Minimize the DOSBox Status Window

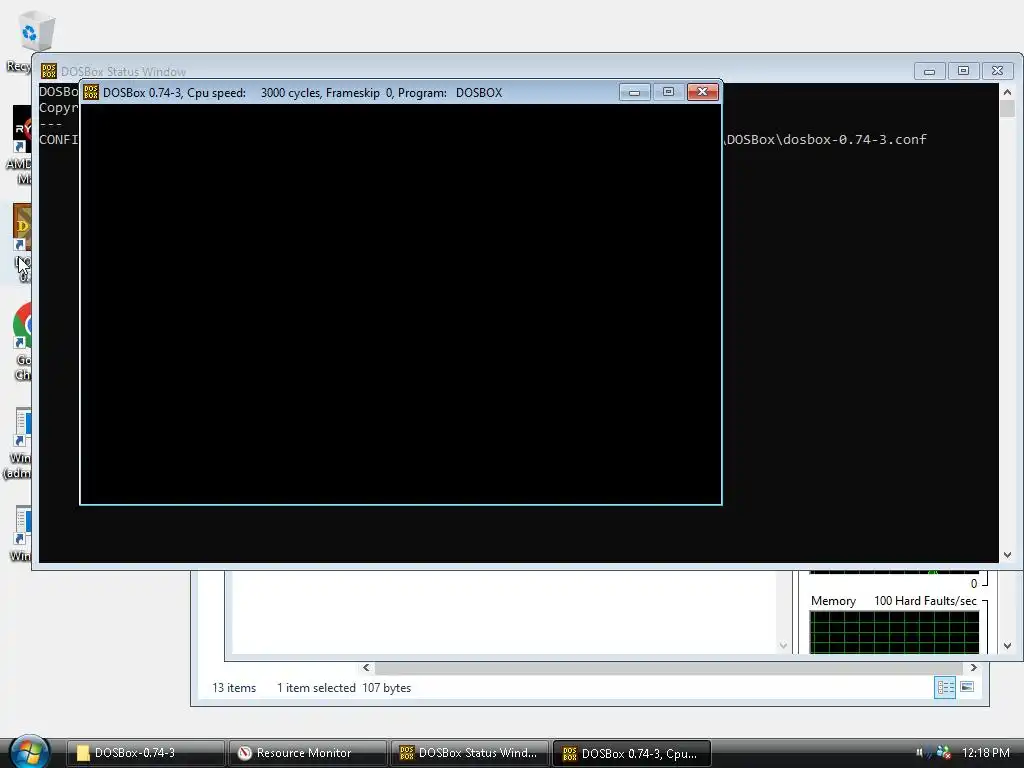click(x=929, y=71)
